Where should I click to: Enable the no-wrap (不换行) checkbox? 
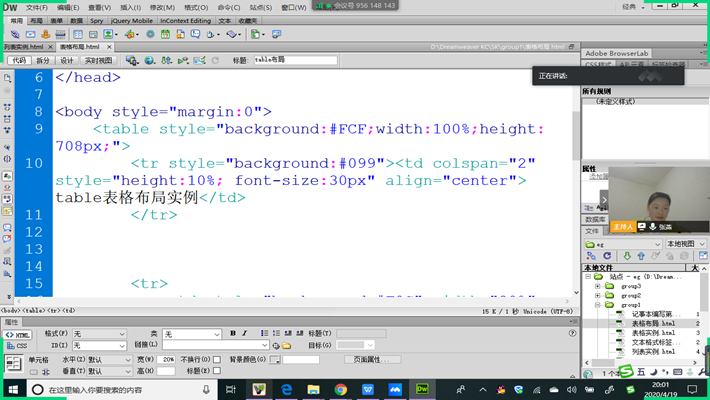217,360
